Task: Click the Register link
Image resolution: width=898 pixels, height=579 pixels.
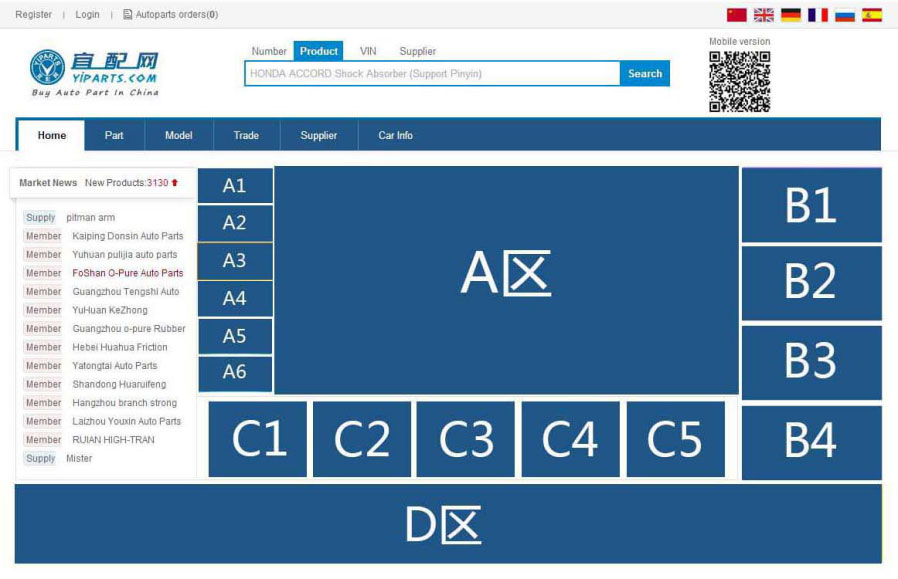Action: click(x=34, y=15)
